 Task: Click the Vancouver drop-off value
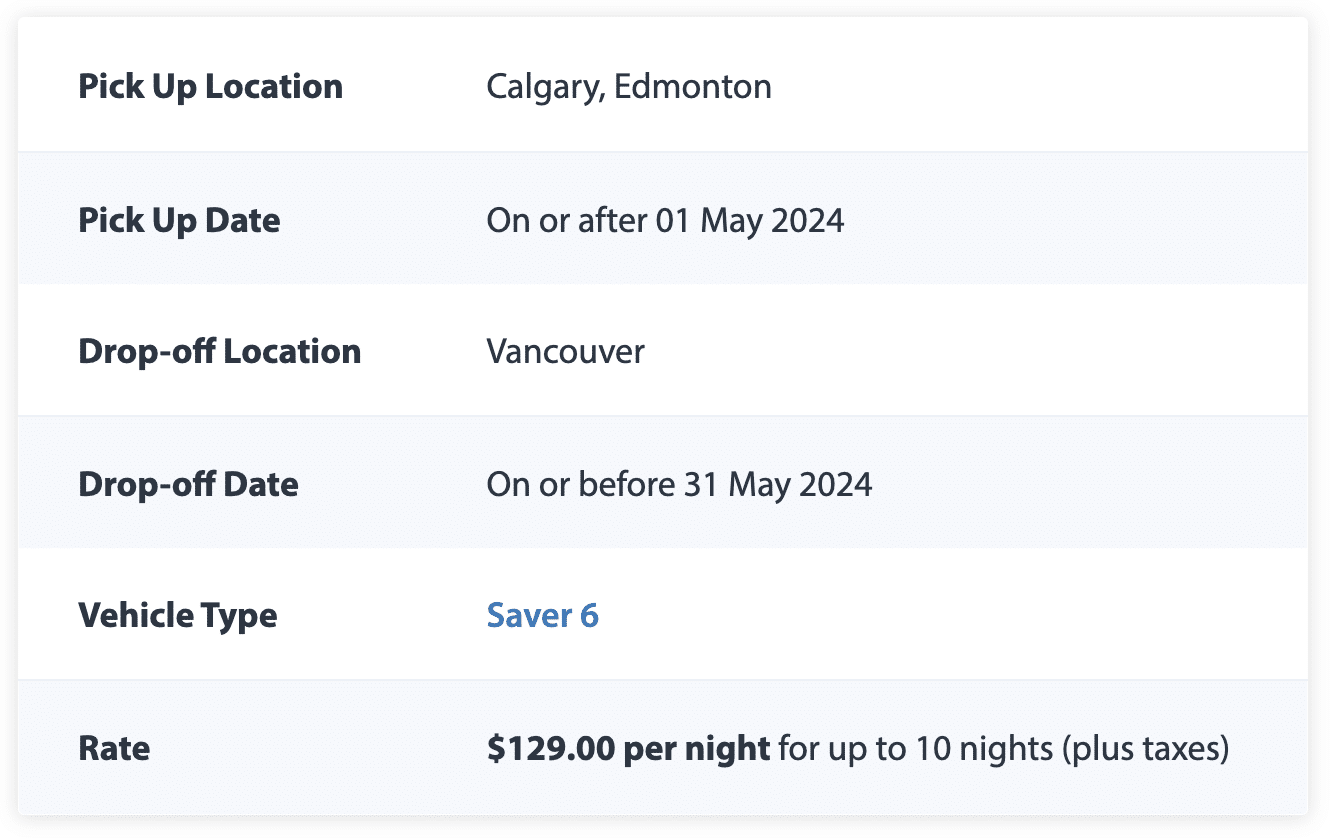[x=565, y=352]
